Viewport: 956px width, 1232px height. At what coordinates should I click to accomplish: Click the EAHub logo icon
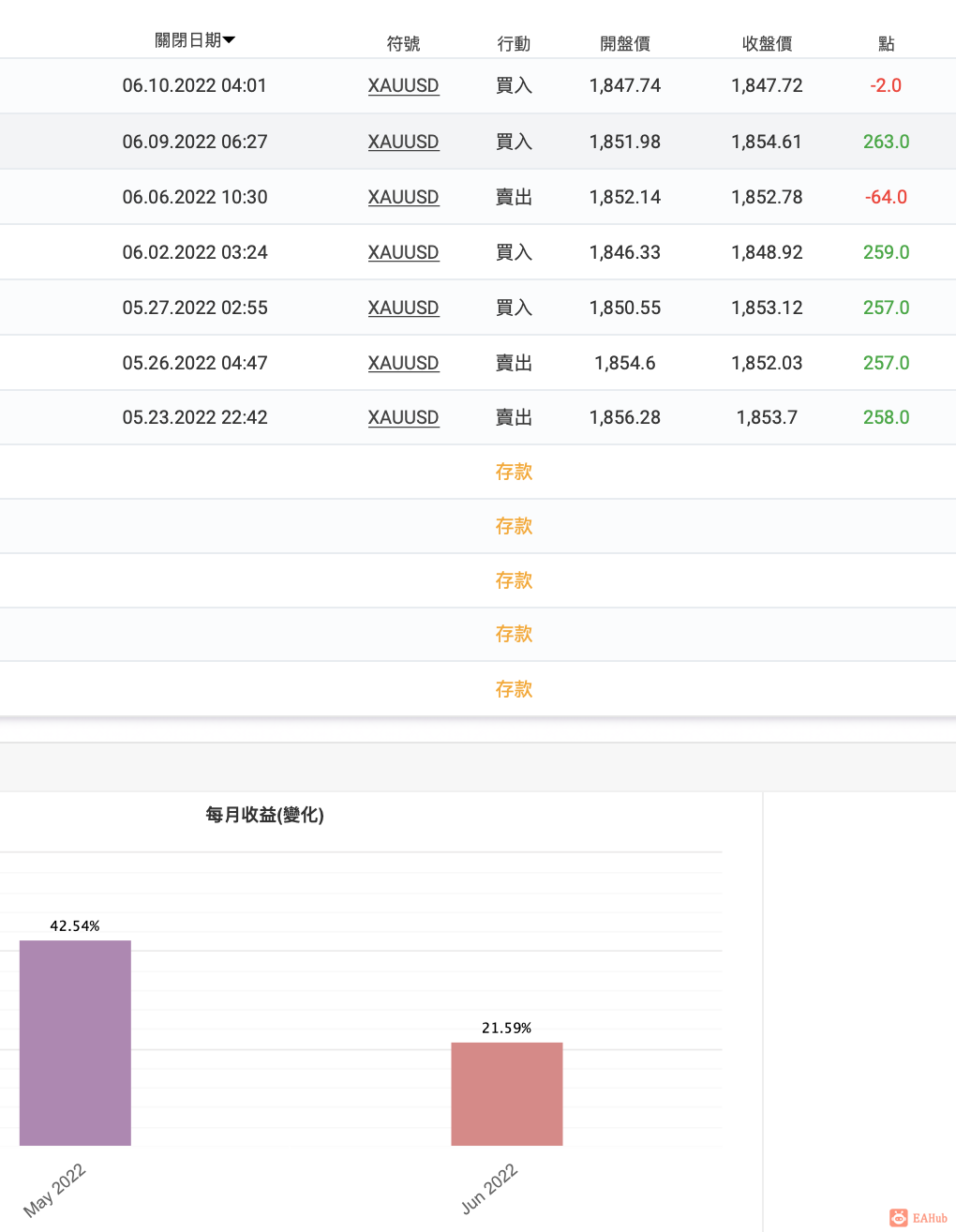pos(900,1217)
